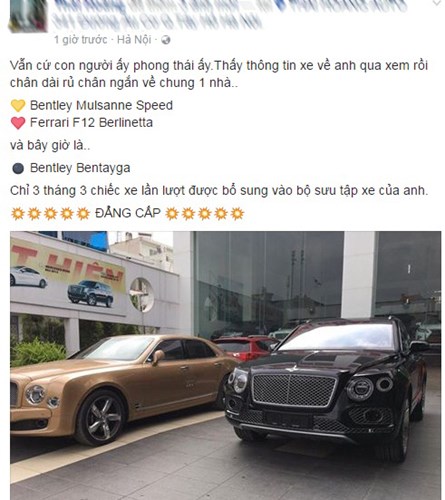Click the red car in the photo background
Viewport: 445px width, 500px height.
pos(246,348)
